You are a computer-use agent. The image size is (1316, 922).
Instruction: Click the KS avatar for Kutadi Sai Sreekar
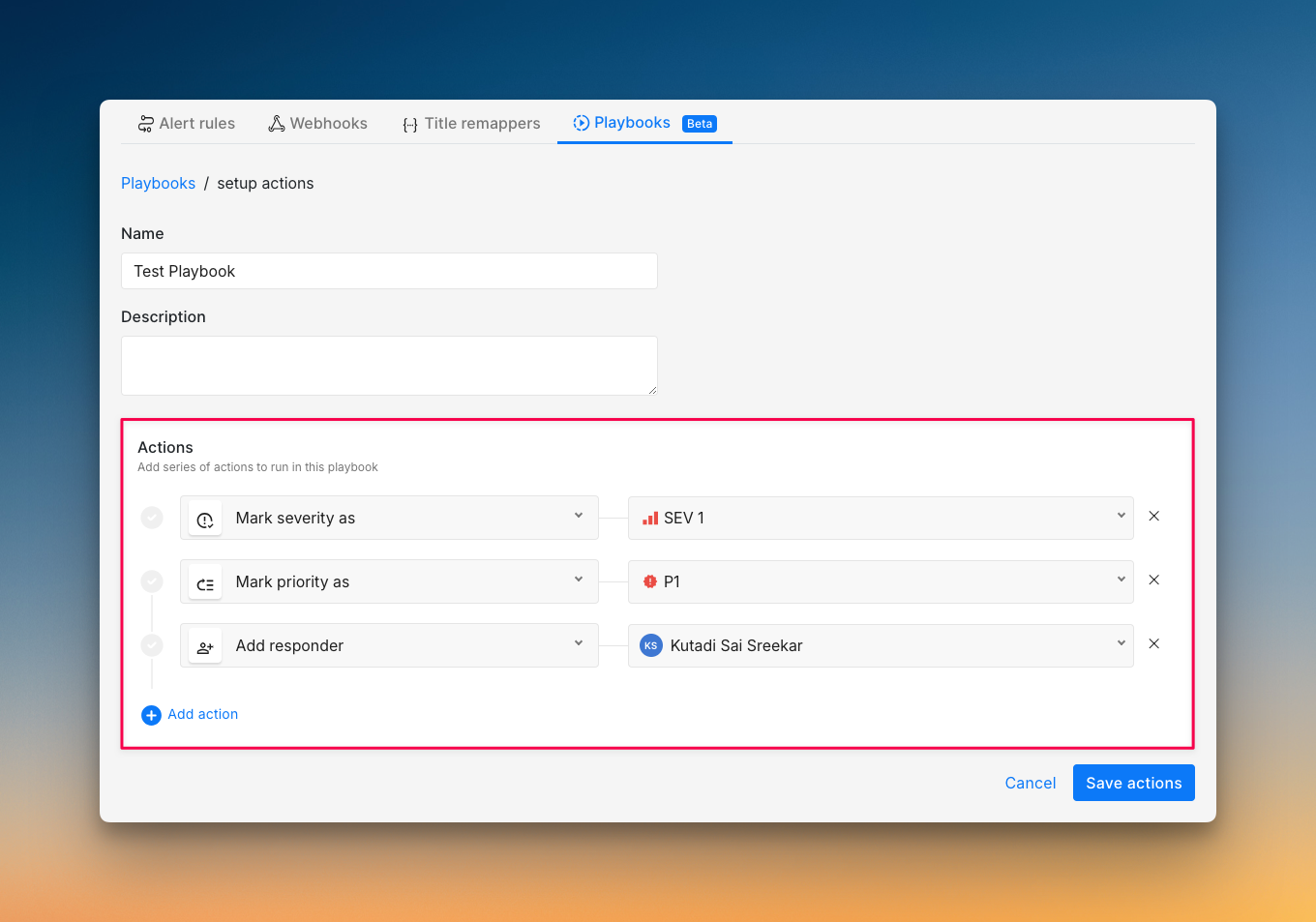pyautogui.click(x=651, y=646)
